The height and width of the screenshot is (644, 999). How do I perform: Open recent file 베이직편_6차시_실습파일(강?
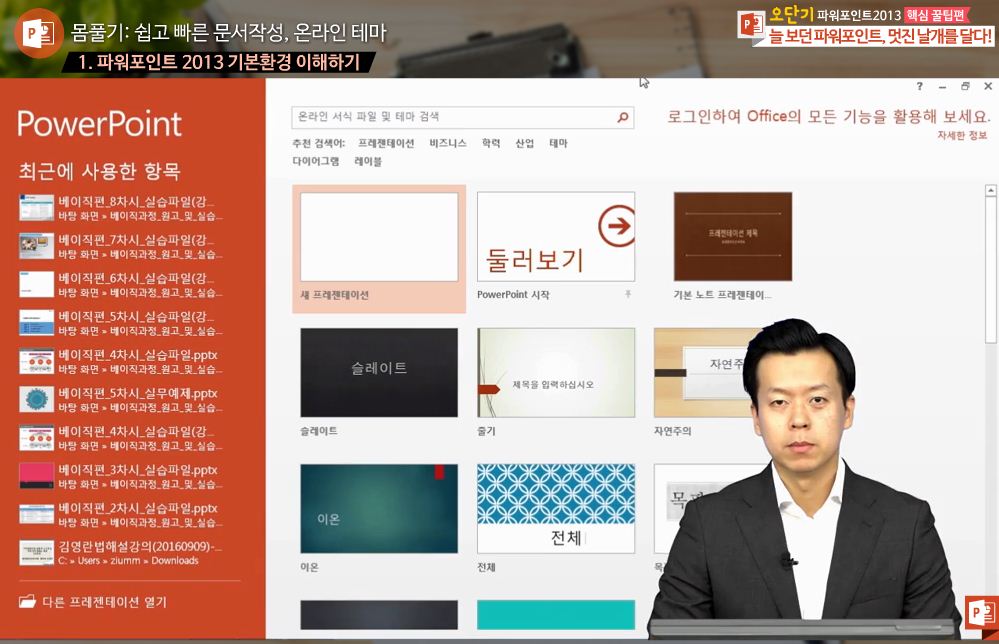point(121,284)
